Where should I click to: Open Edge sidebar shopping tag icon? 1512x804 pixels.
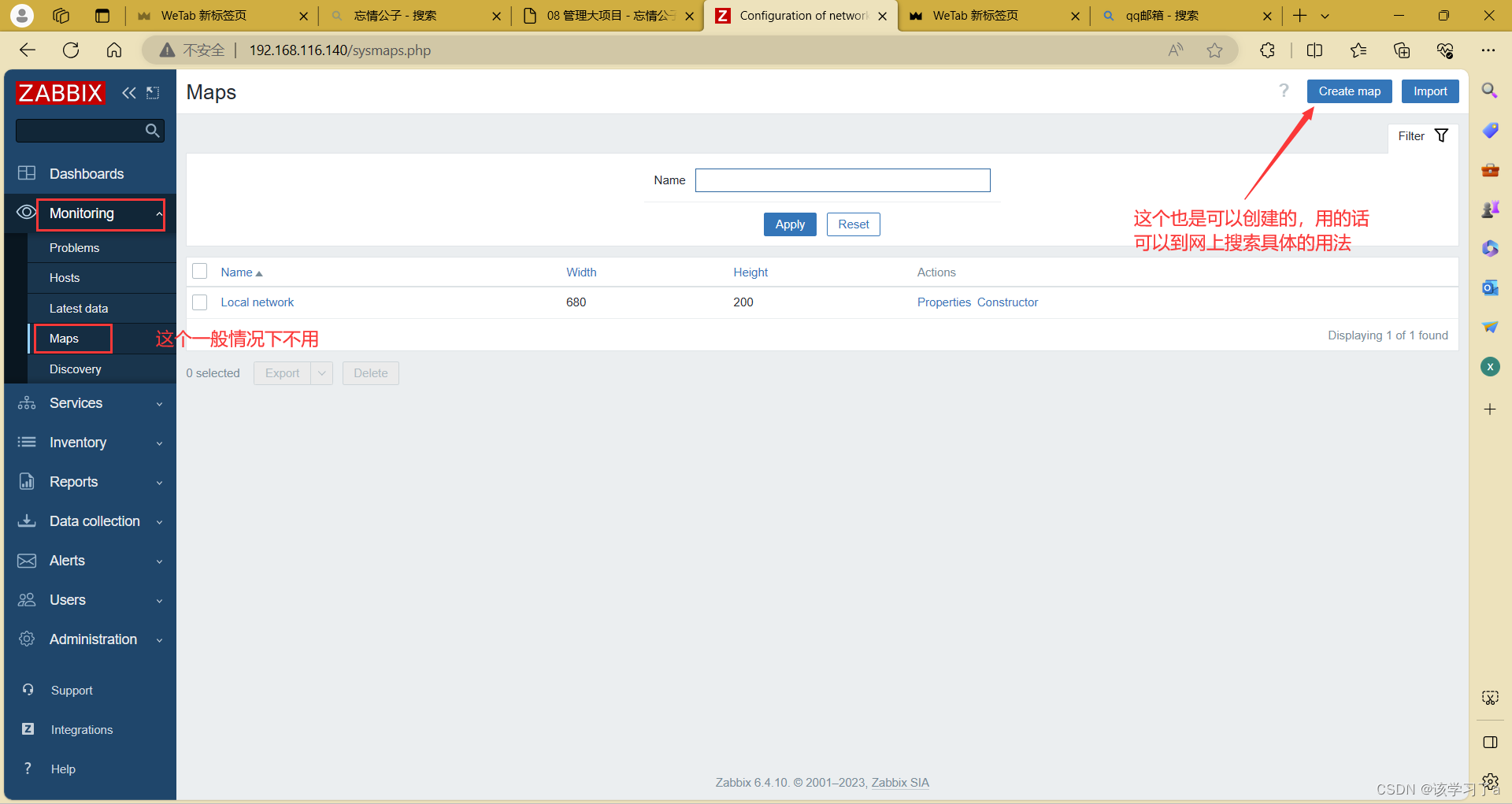pos(1490,130)
